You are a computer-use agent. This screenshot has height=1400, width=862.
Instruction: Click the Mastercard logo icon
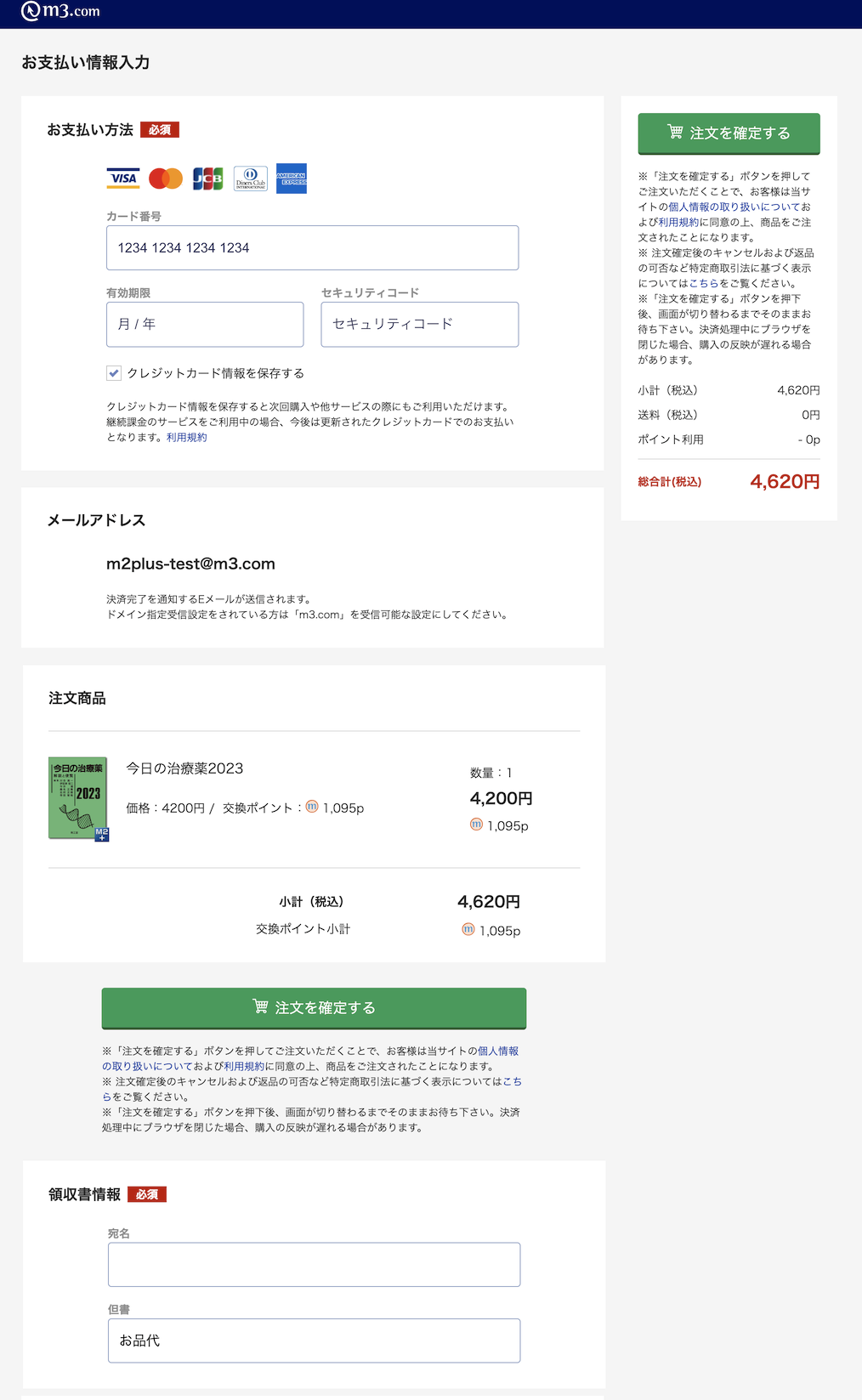tap(166, 179)
